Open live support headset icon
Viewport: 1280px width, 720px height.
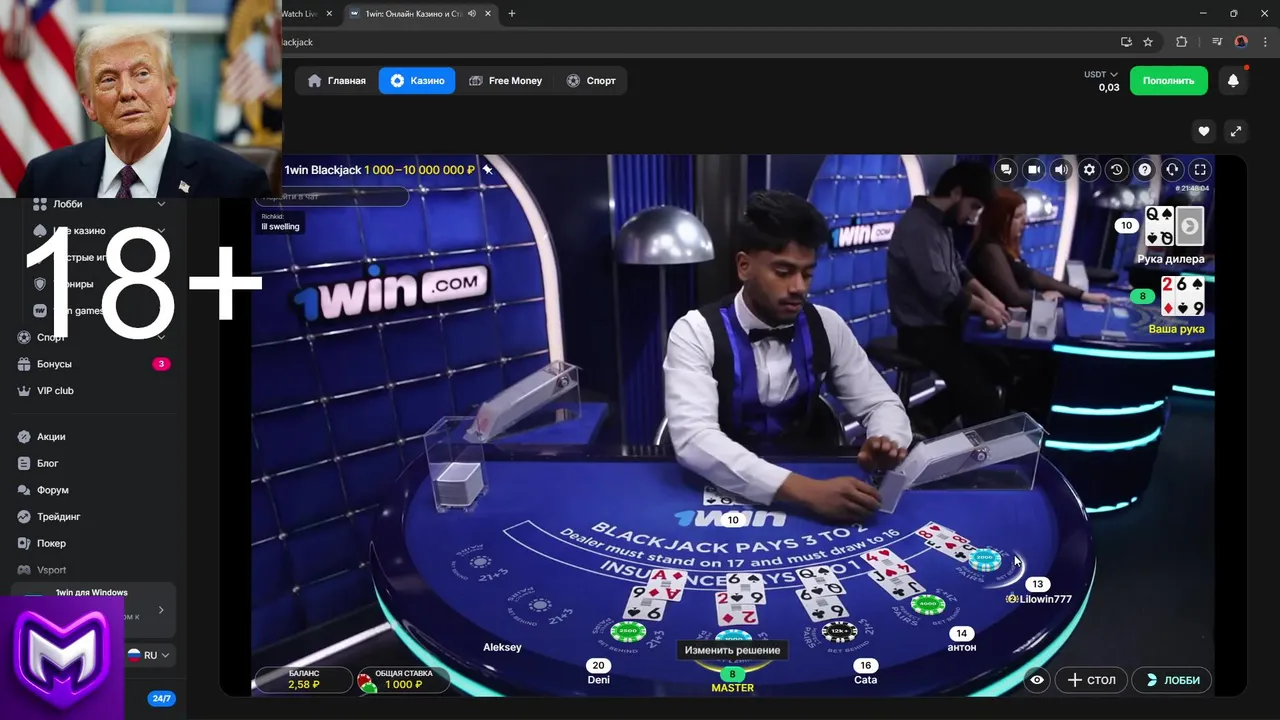click(x=1172, y=170)
